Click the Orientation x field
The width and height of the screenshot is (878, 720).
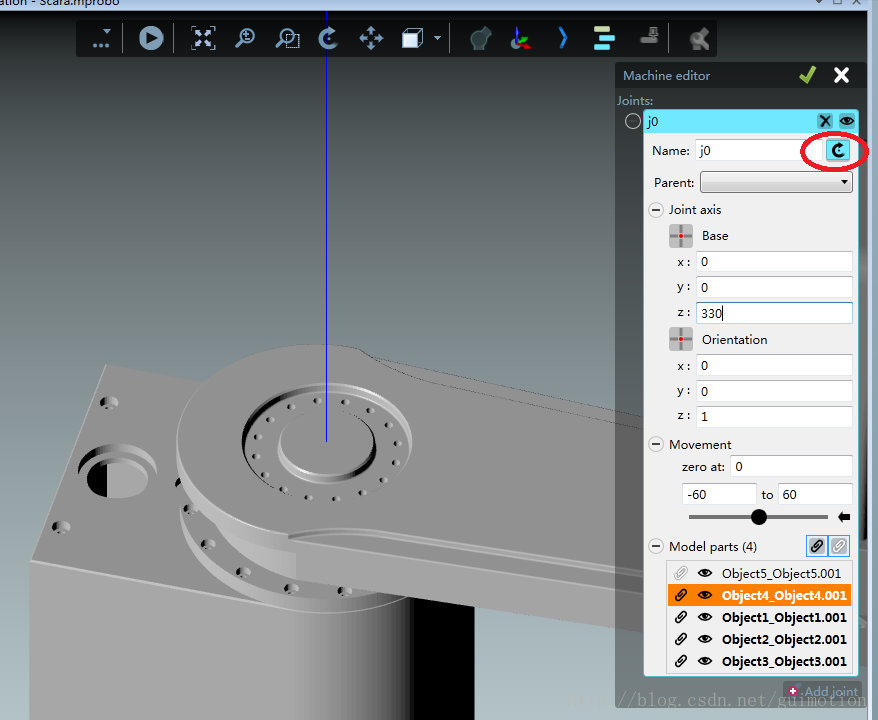coord(774,365)
